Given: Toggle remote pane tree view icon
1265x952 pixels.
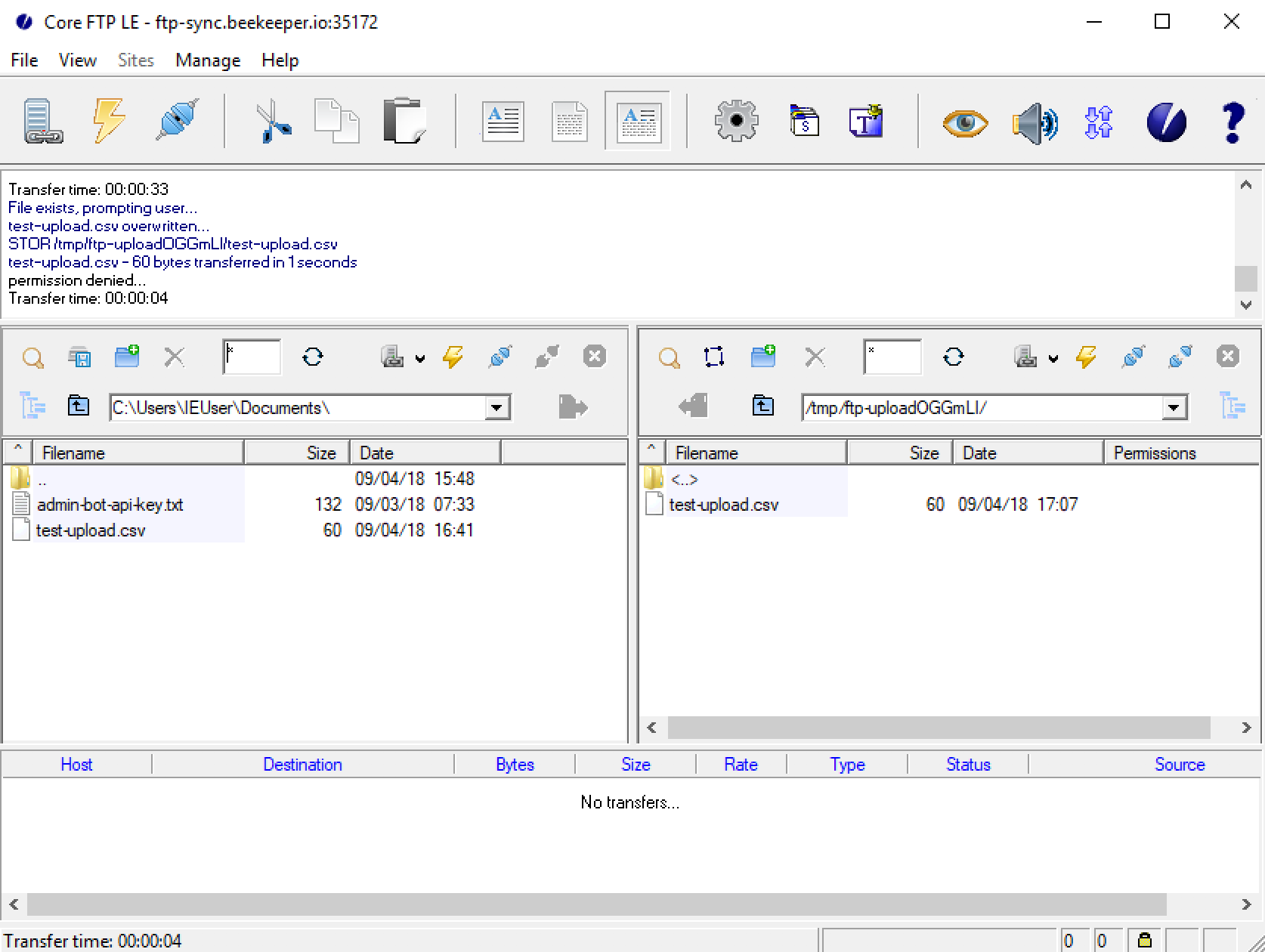Looking at the screenshot, I should point(1233,406).
